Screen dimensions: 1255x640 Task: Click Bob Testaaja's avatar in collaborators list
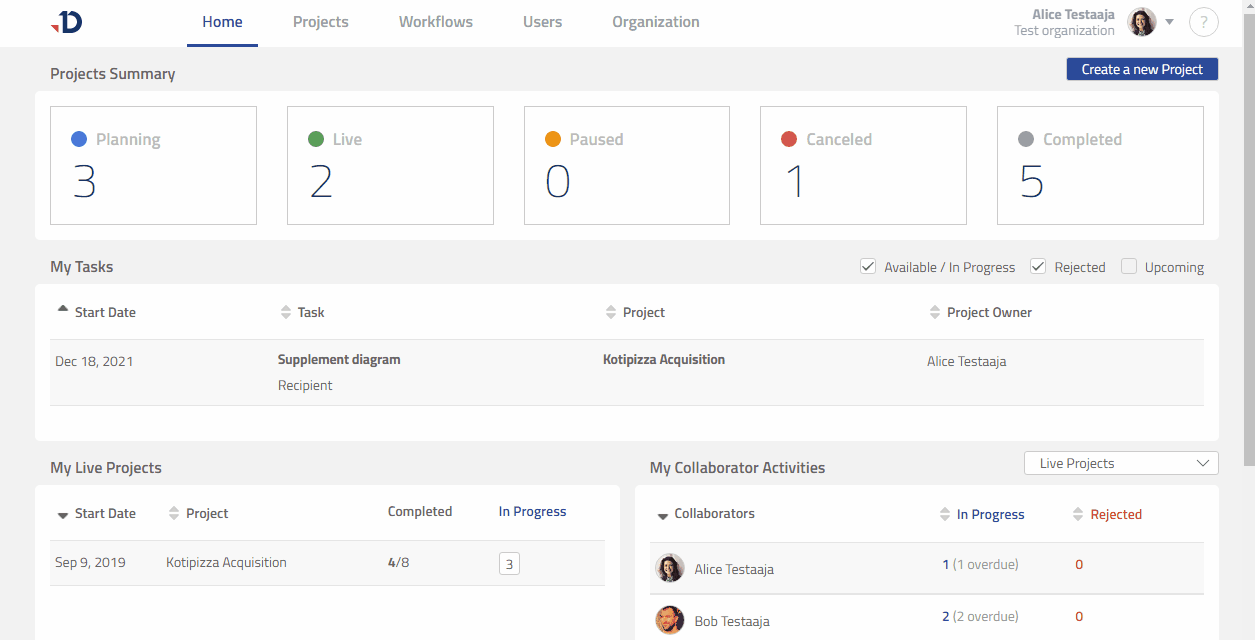pos(669,620)
